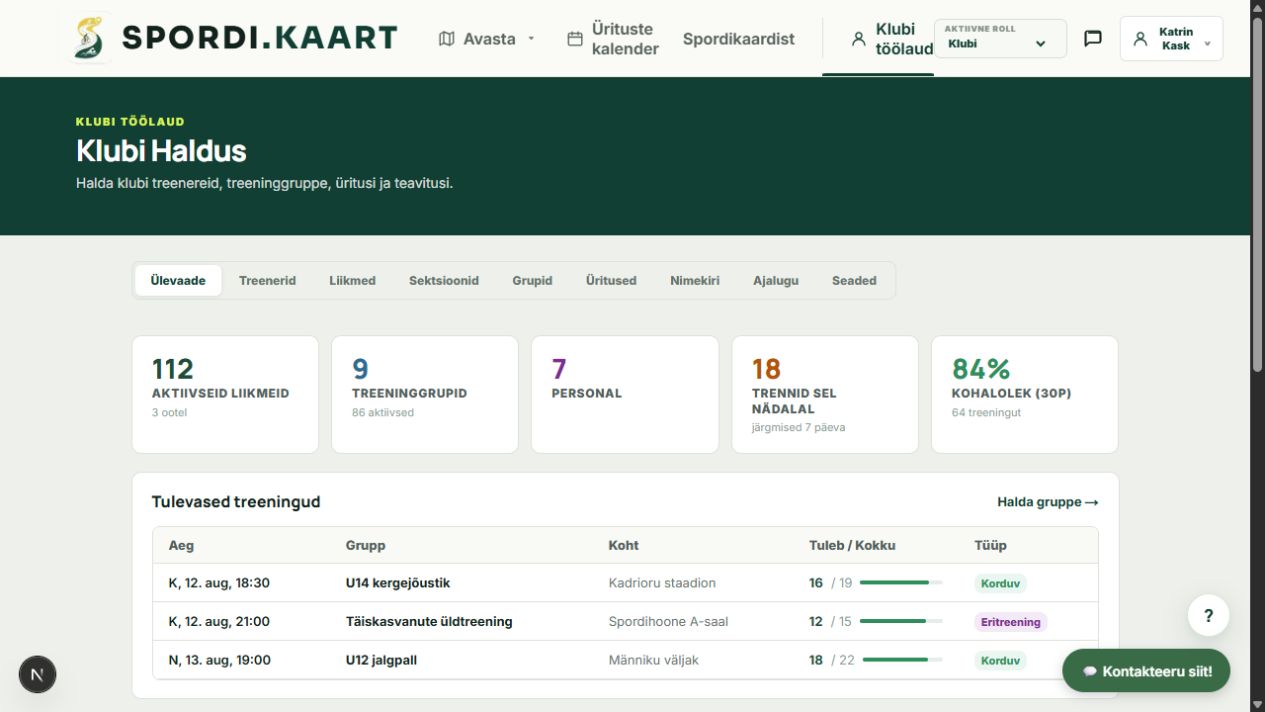This screenshot has height=712, width=1265.
Task: Click the time K, 12. aug, 21:00
Action: (x=219, y=621)
